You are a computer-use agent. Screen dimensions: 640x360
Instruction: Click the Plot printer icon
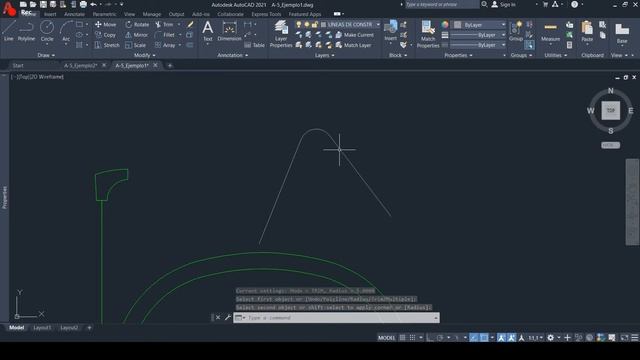pyautogui.click(x=83, y=4)
